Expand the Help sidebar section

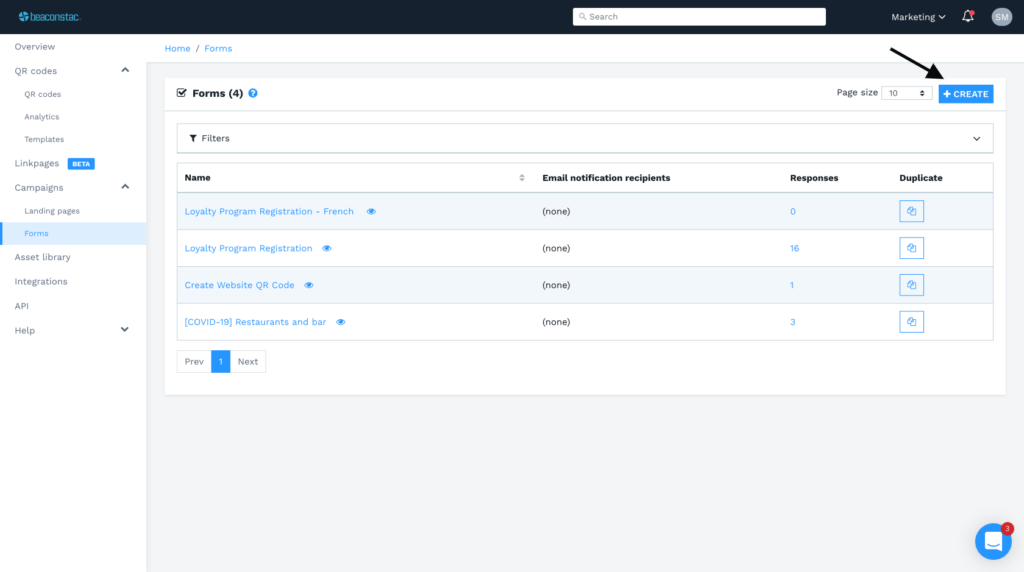click(x=124, y=330)
